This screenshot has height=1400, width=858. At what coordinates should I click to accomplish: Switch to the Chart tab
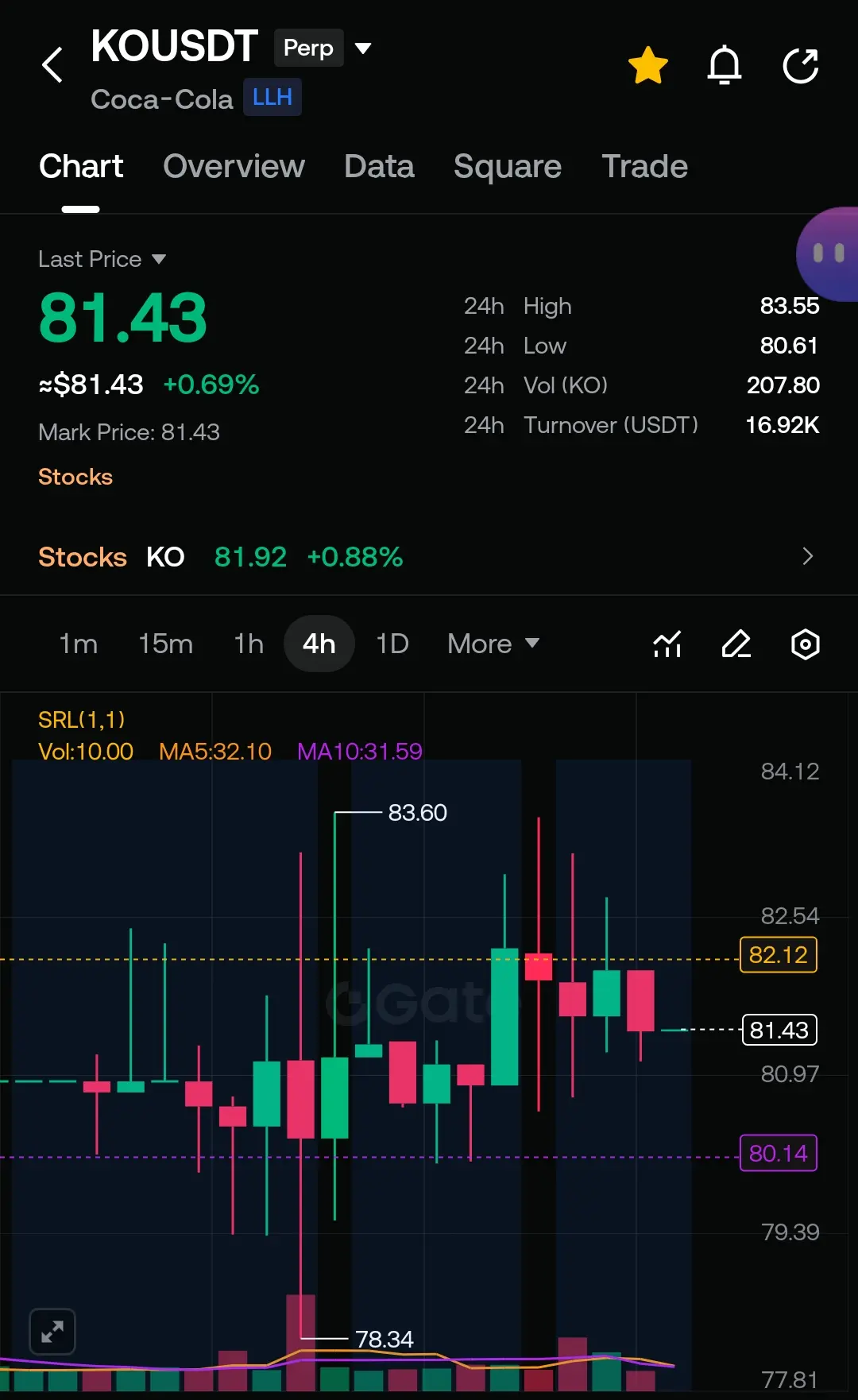tap(81, 167)
